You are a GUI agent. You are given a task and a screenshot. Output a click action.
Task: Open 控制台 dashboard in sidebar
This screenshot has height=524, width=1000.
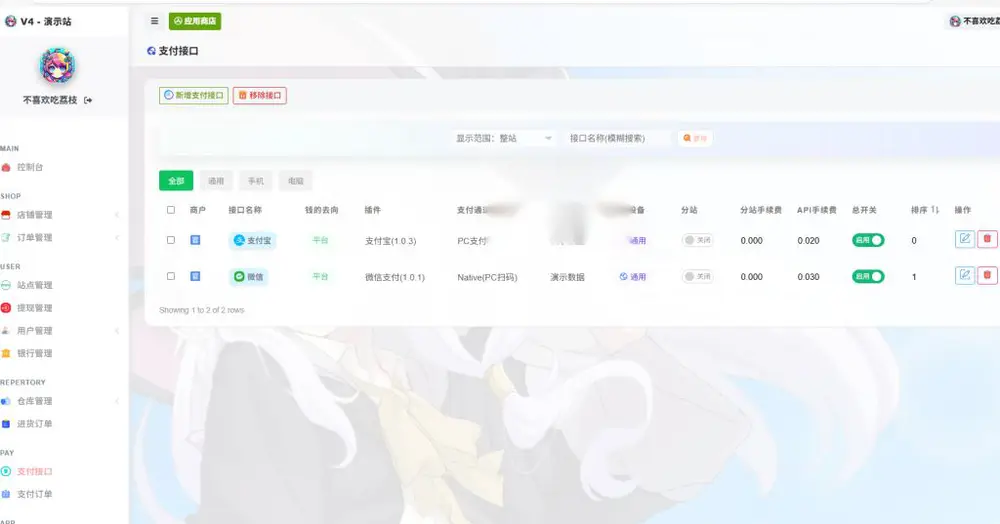29,167
